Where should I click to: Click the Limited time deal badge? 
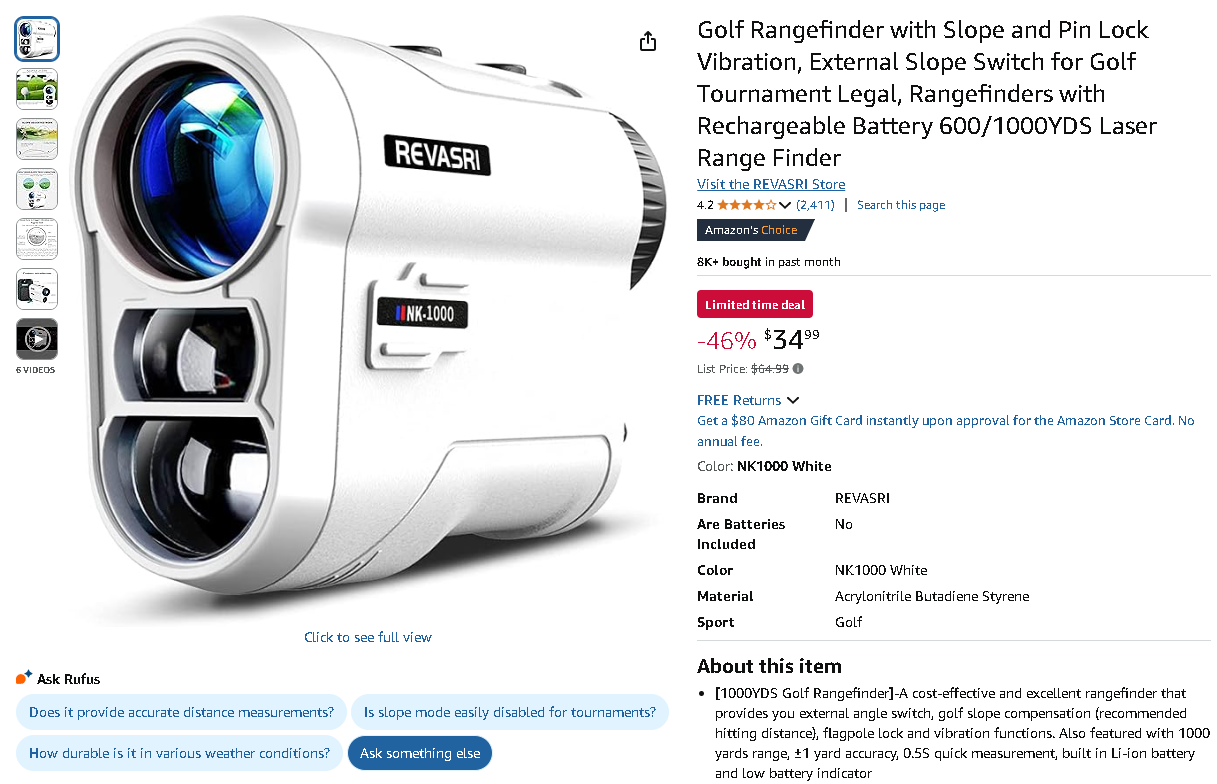coord(754,304)
